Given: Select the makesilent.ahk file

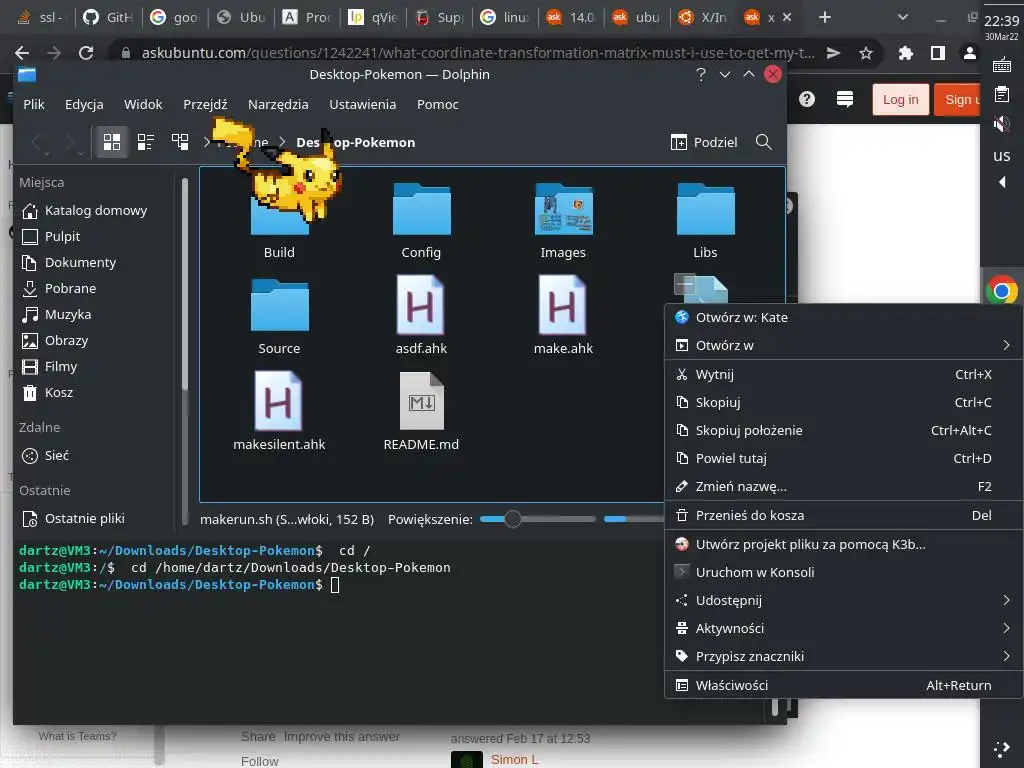Looking at the screenshot, I should (x=280, y=413).
